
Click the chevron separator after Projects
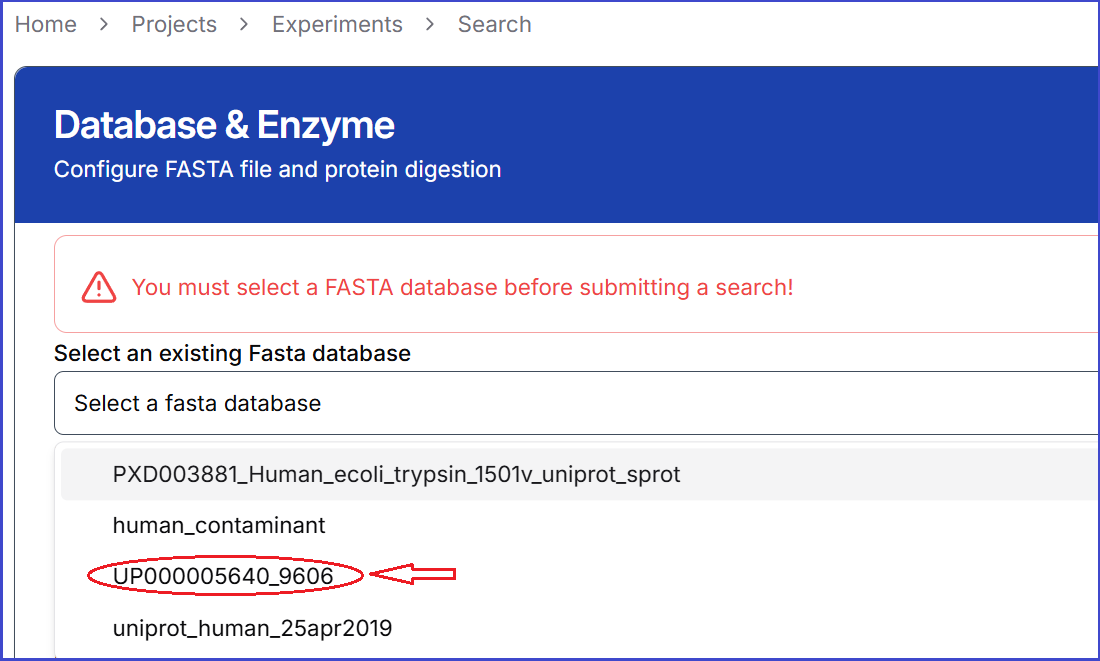pyautogui.click(x=244, y=24)
